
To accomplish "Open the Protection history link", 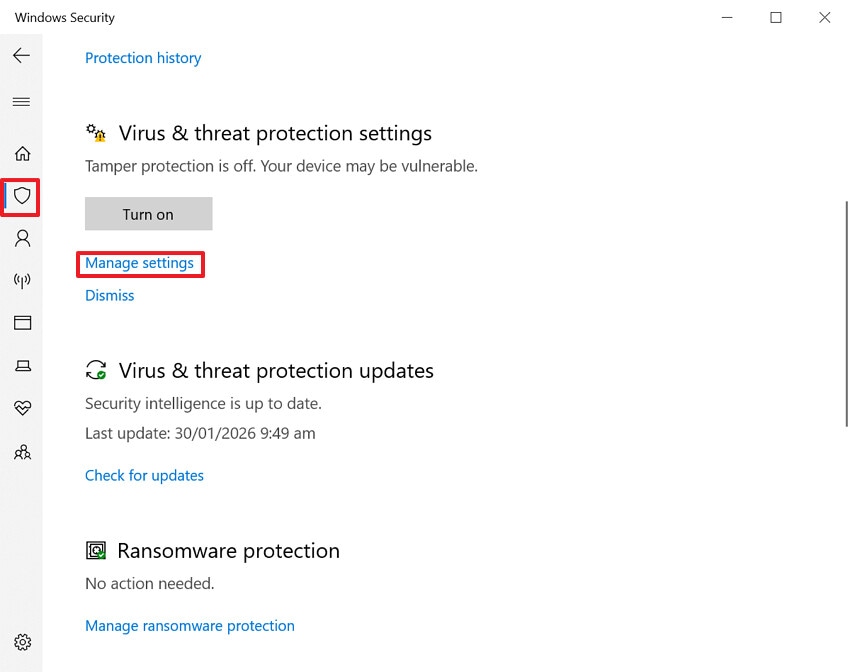I will pyautogui.click(x=143, y=58).
